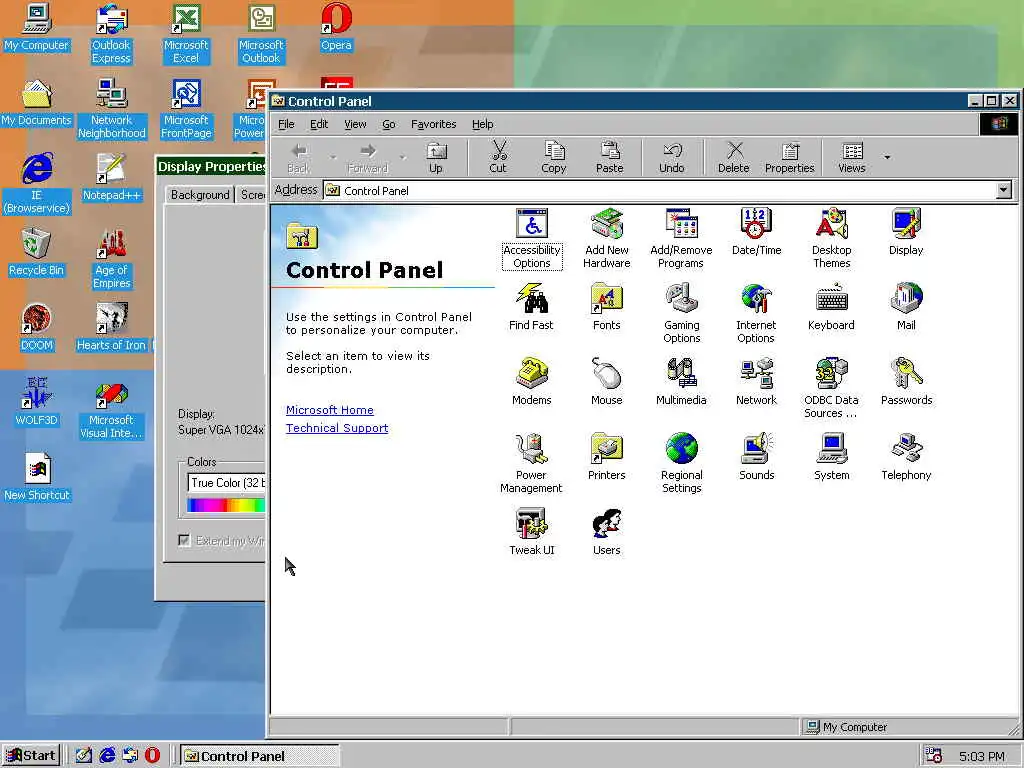Select ODBC Data Sources icon
The width and height of the screenshot is (1024, 768).
(x=831, y=389)
